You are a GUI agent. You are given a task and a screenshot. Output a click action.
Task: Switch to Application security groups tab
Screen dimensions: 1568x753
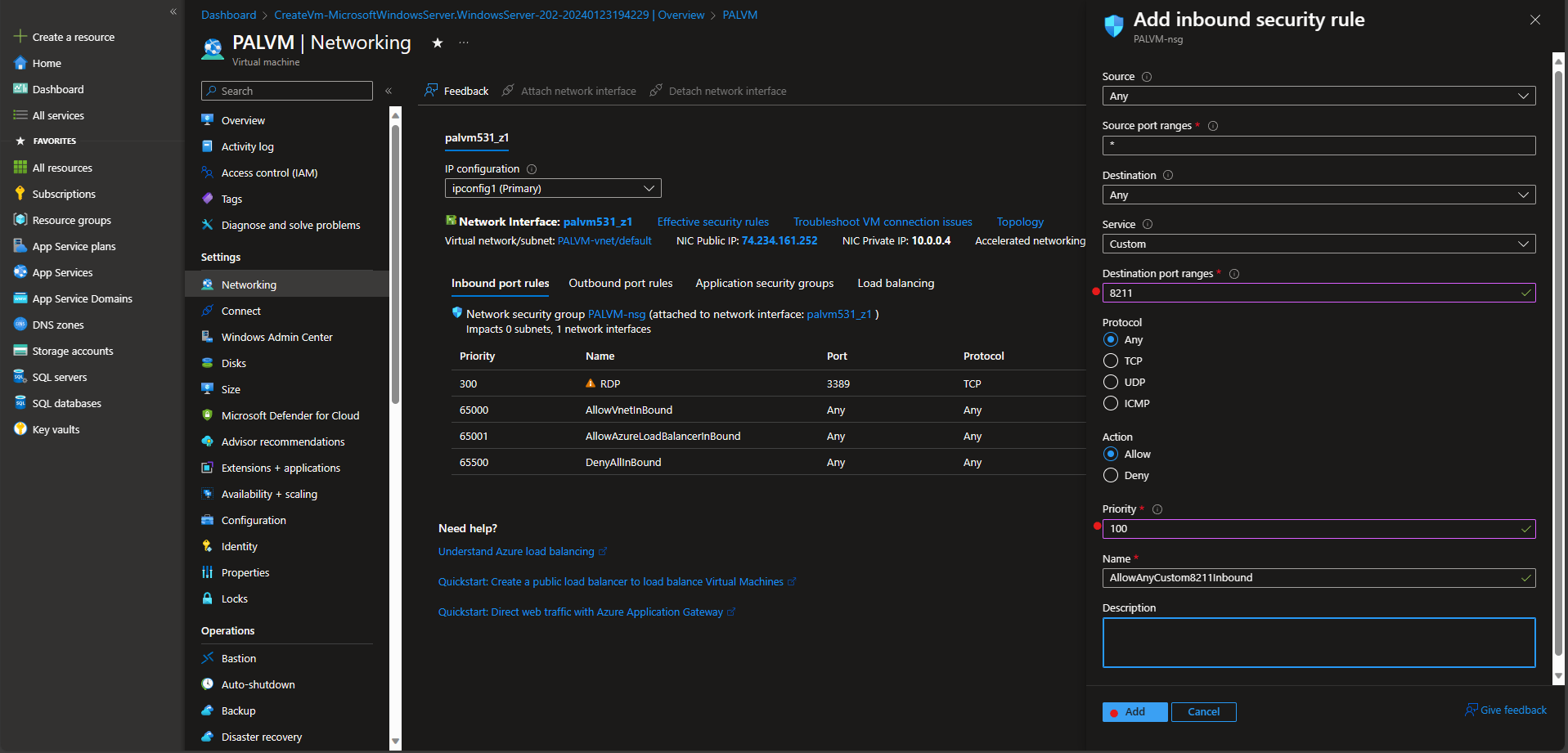[765, 284]
